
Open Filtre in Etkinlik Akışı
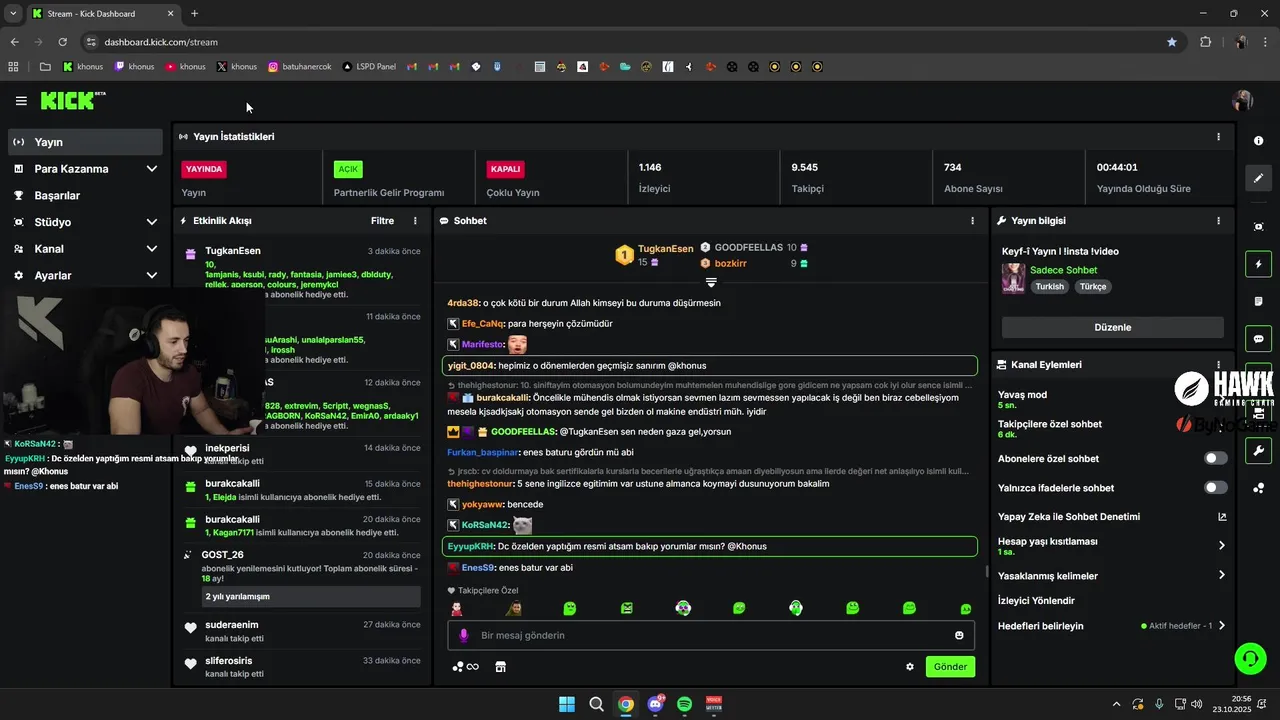[x=382, y=221]
